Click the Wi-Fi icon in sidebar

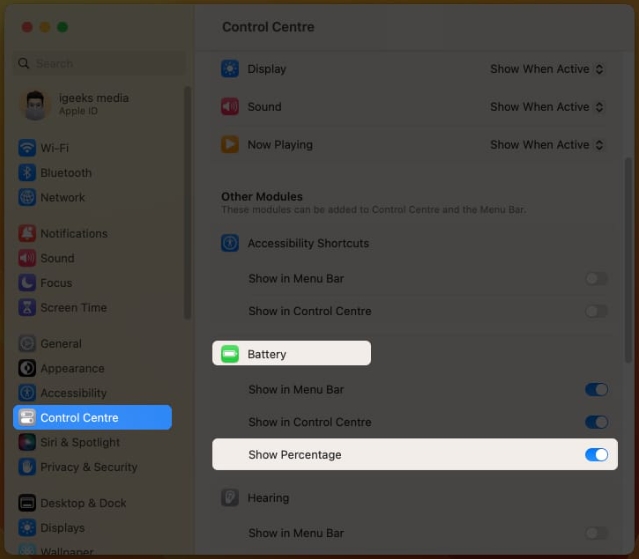(27, 148)
